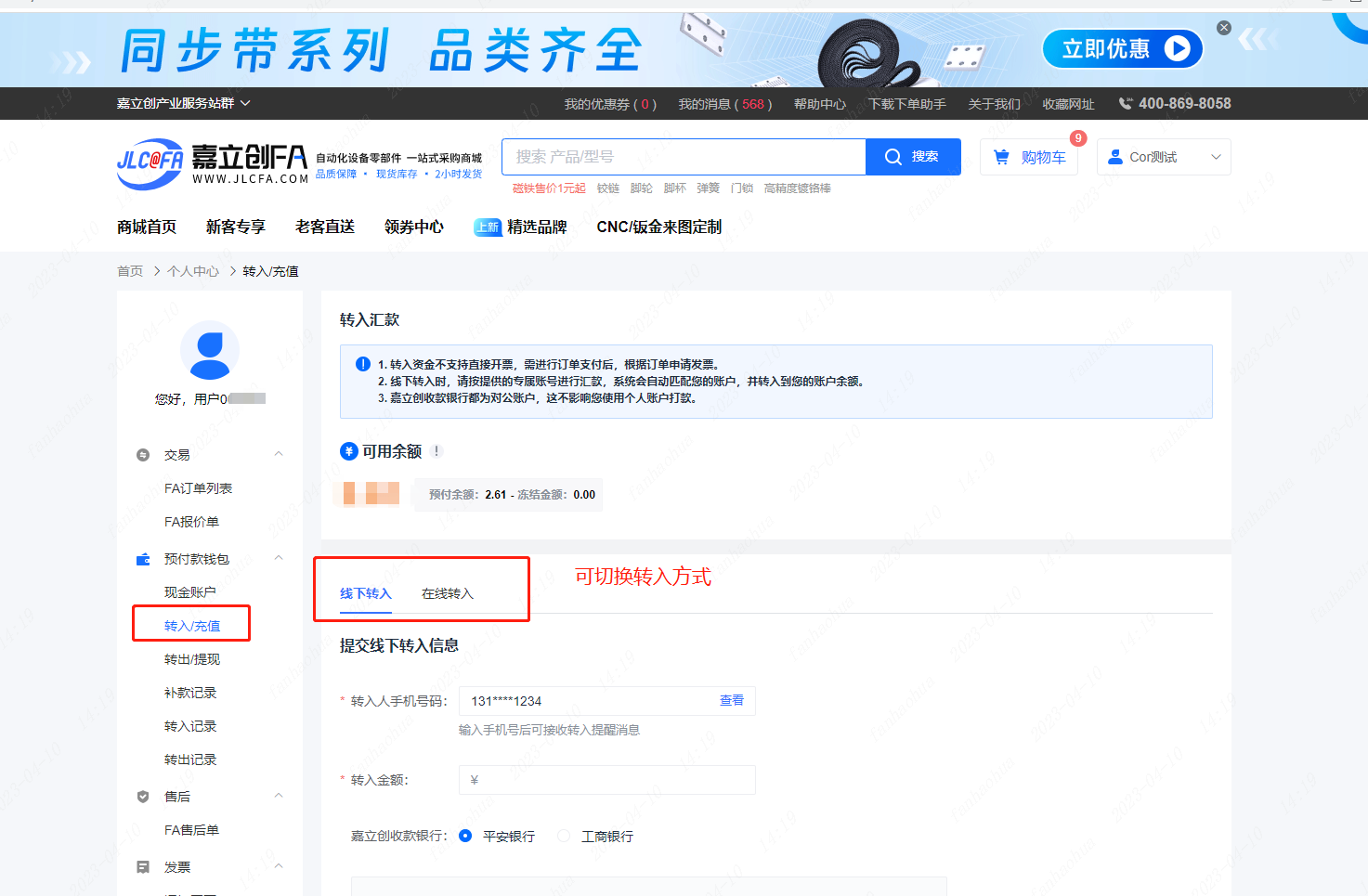The height and width of the screenshot is (896, 1368).
Task: Click 查看 link in phone number field
Action: 731,700
